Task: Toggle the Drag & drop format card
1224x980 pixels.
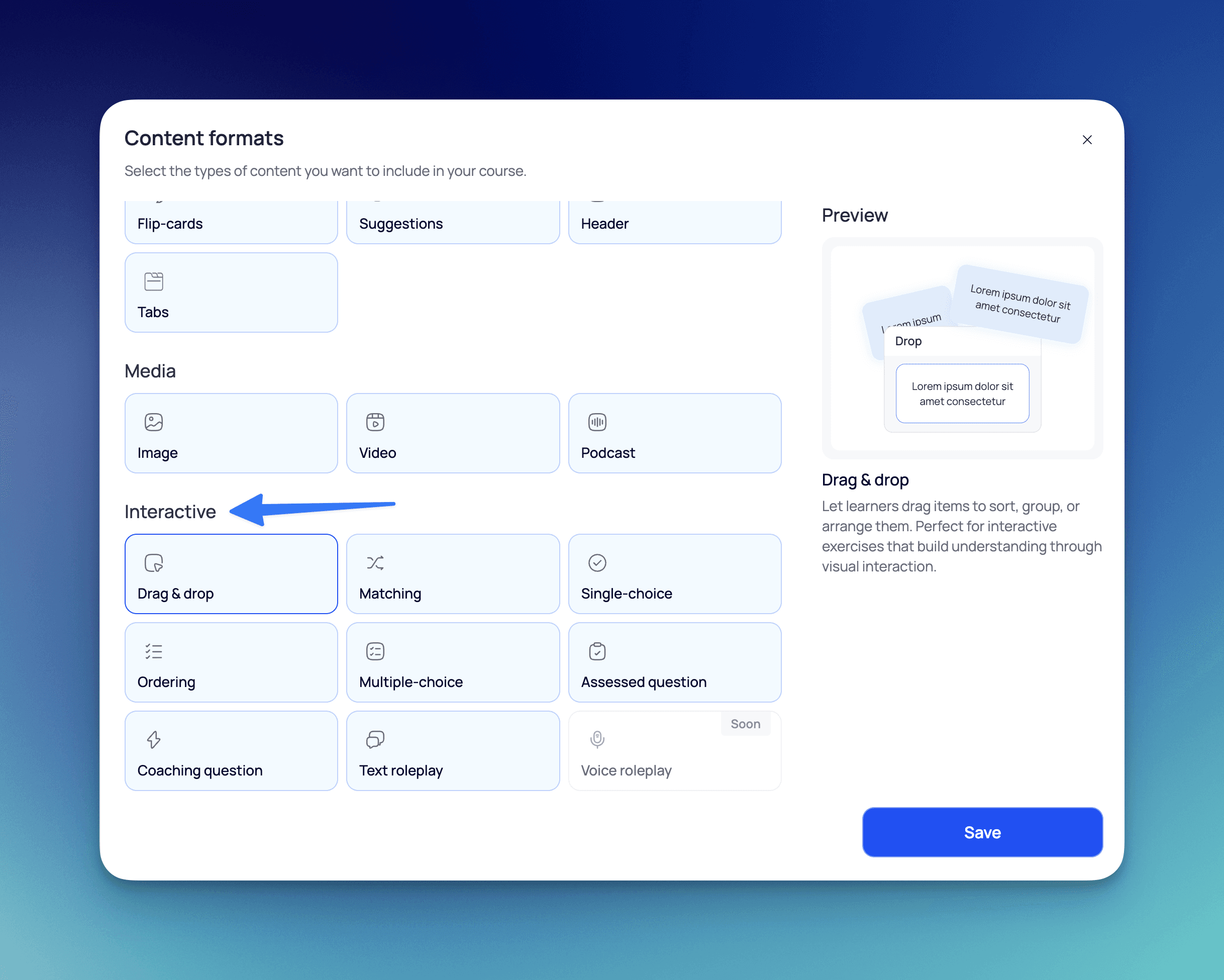Action: tap(231, 573)
